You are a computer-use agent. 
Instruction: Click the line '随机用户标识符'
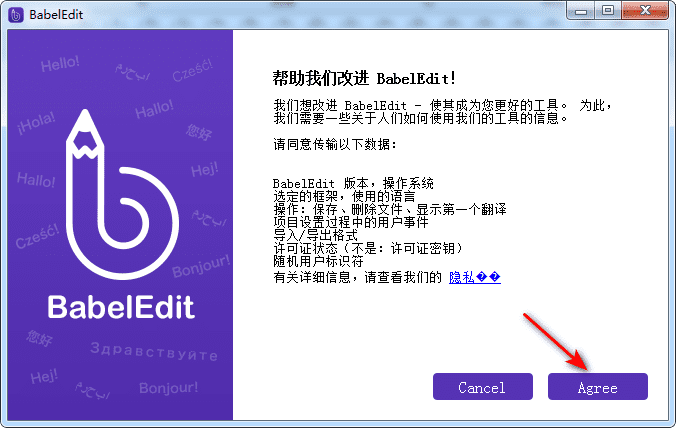coord(318,261)
